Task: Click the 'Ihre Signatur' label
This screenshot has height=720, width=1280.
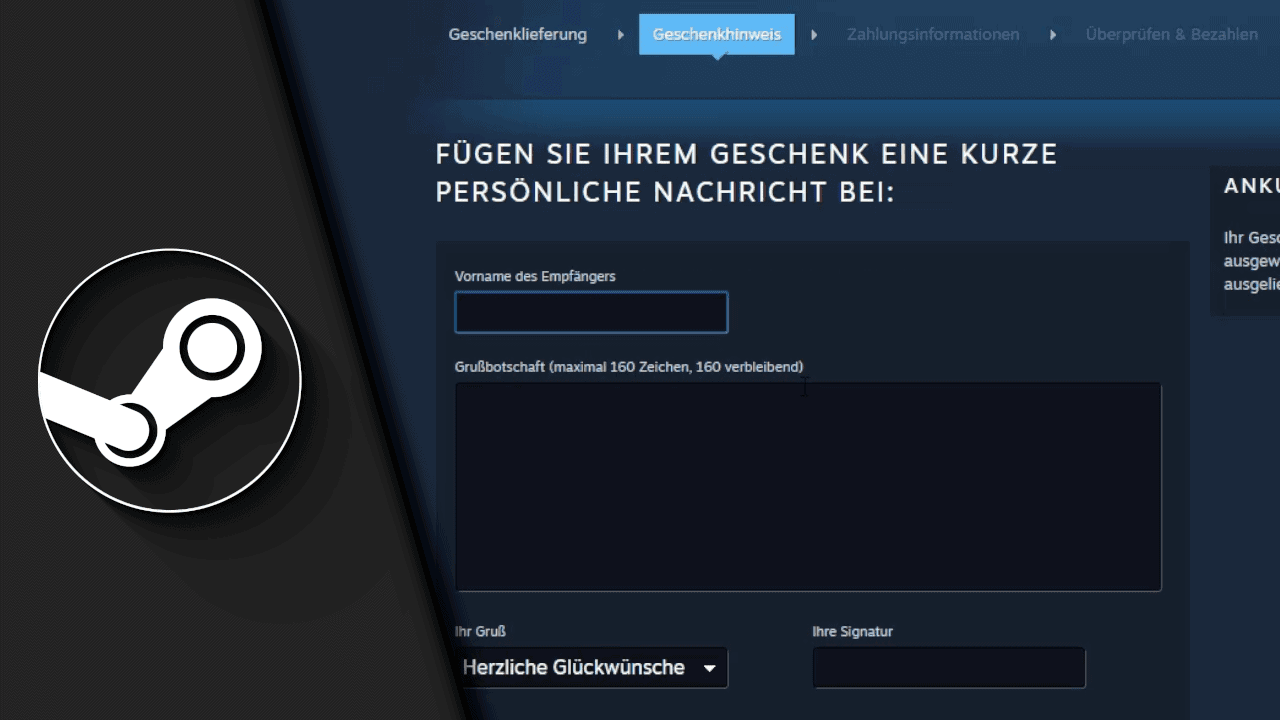Action: pyautogui.click(x=853, y=632)
